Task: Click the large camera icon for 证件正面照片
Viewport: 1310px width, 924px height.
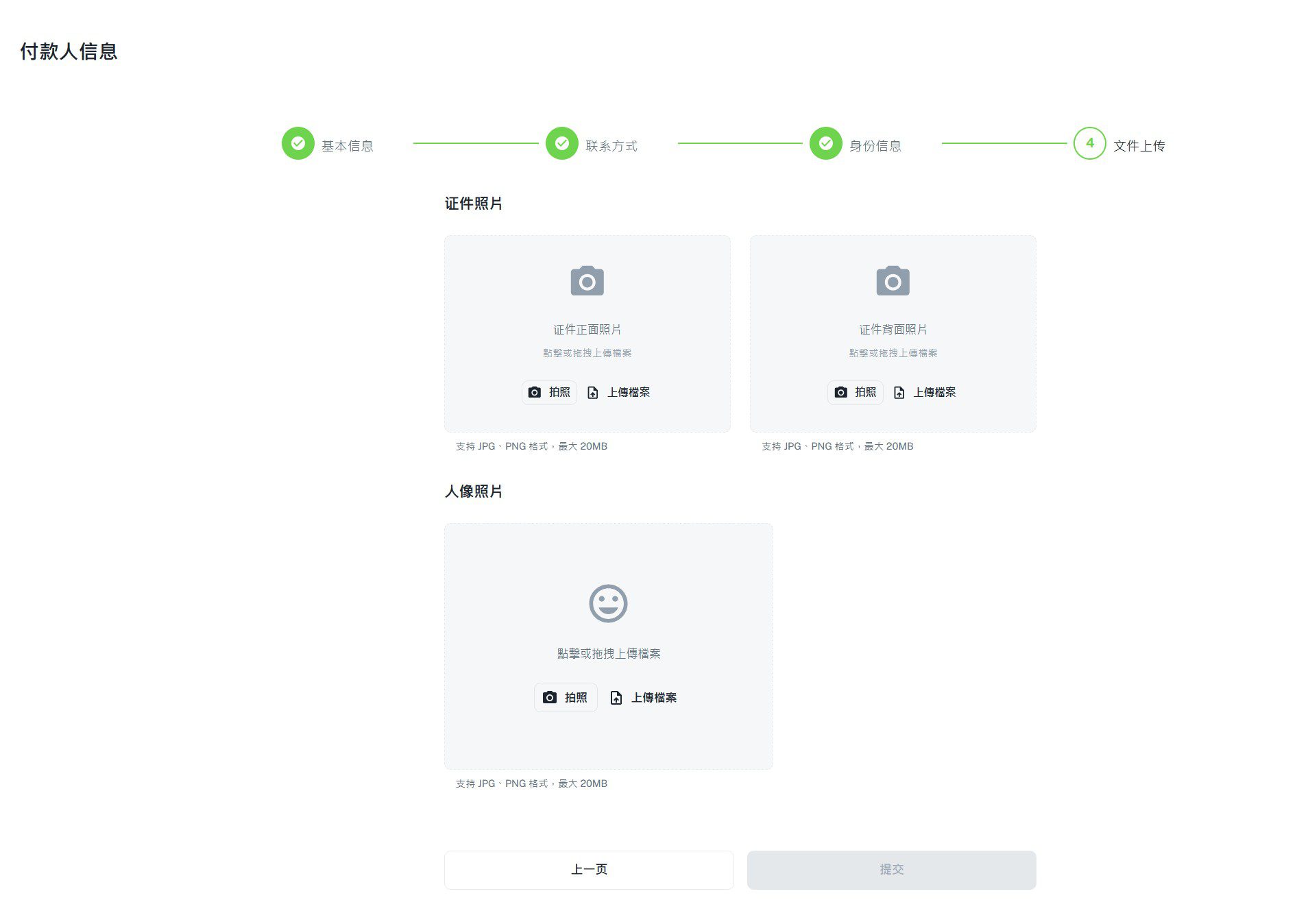Action: (x=587, y=280)
